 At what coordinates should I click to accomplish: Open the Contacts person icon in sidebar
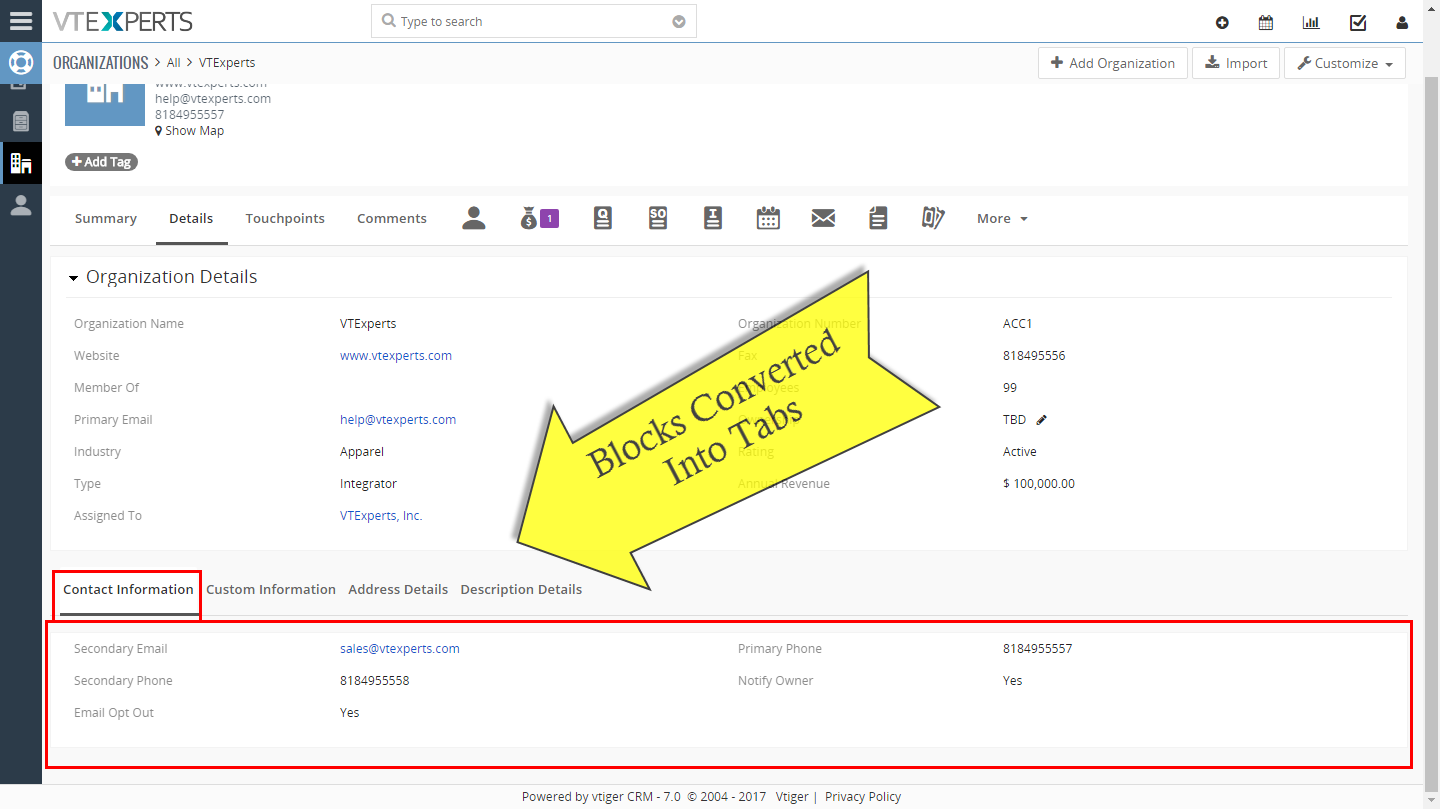click(x=20, y=205)
